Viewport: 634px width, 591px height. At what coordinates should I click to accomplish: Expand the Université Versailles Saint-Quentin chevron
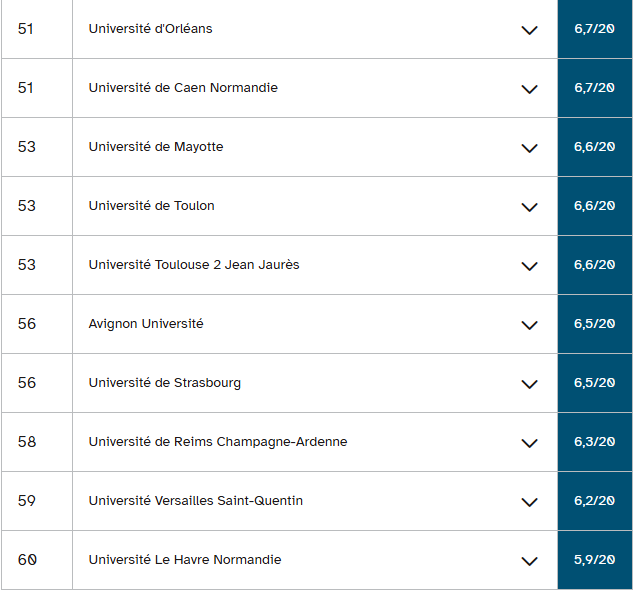point(530,502)
